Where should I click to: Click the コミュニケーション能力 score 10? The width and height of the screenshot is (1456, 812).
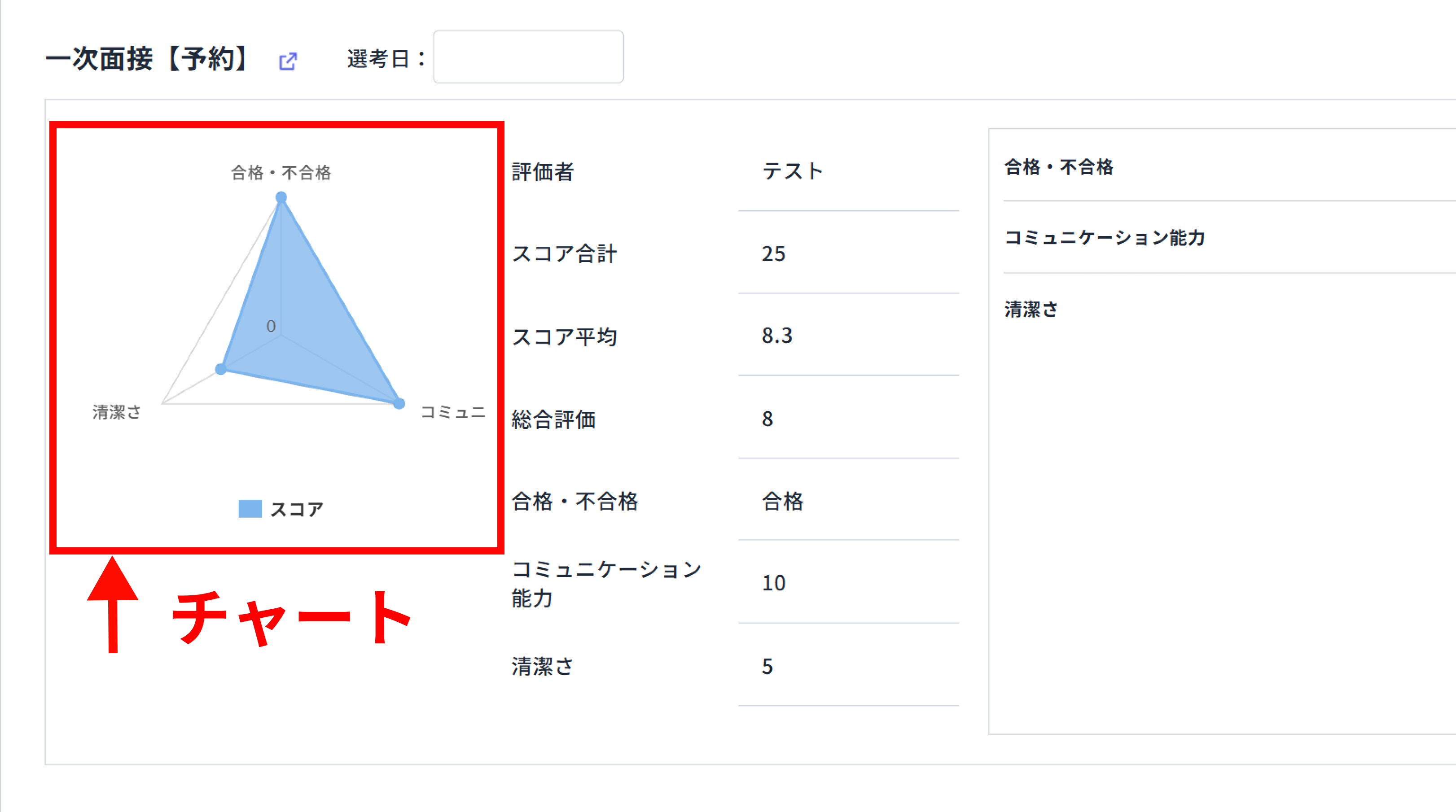[773, 583]
